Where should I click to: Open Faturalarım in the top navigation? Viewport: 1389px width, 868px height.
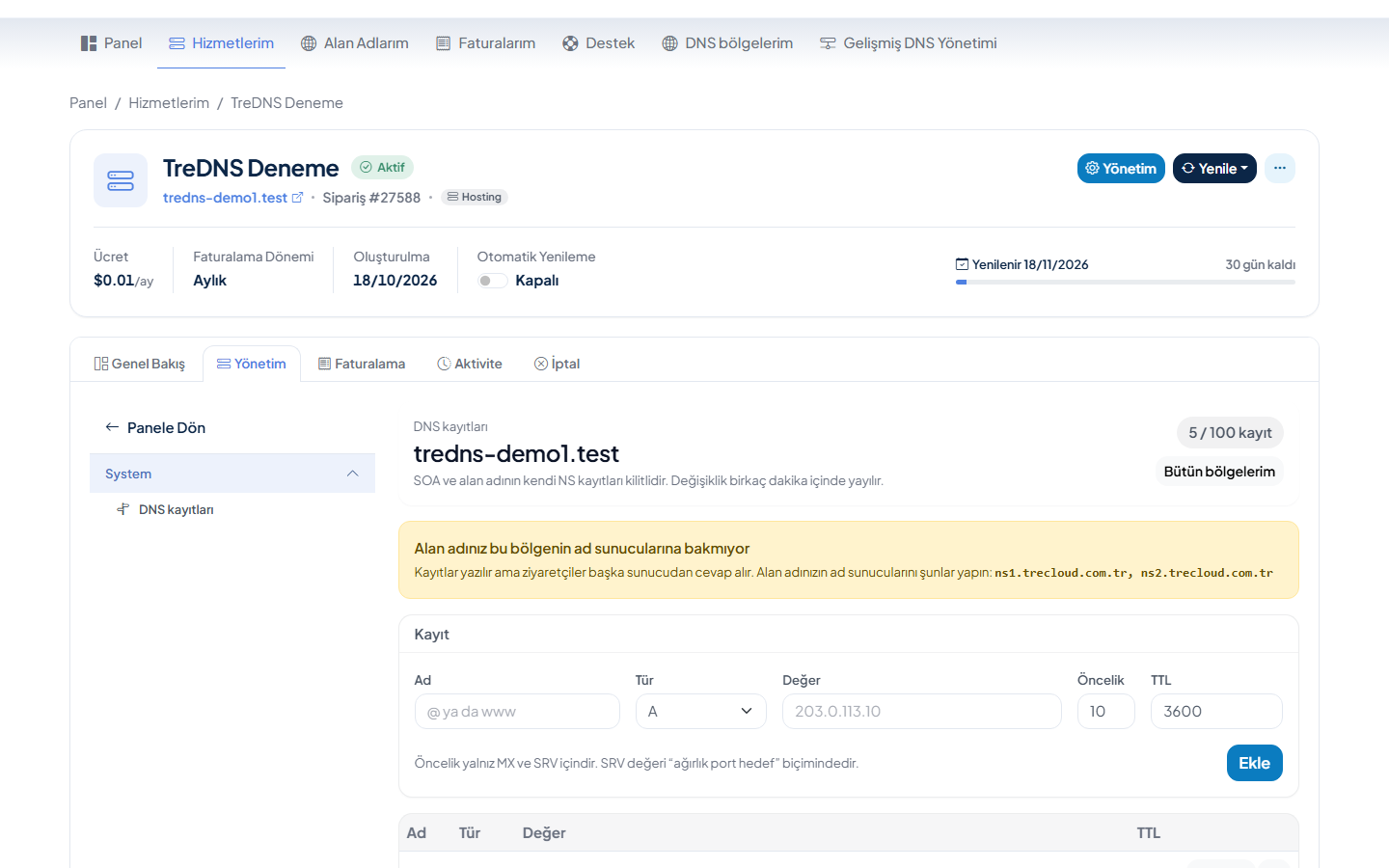pyautogui.click(x=485, y=43)
